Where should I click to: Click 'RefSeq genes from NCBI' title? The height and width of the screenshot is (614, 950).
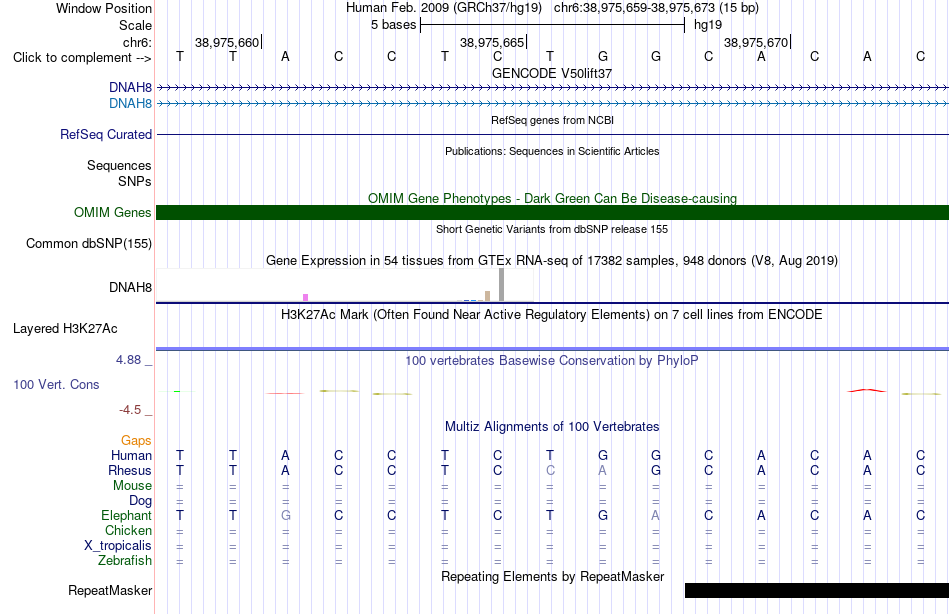[552, 120]
